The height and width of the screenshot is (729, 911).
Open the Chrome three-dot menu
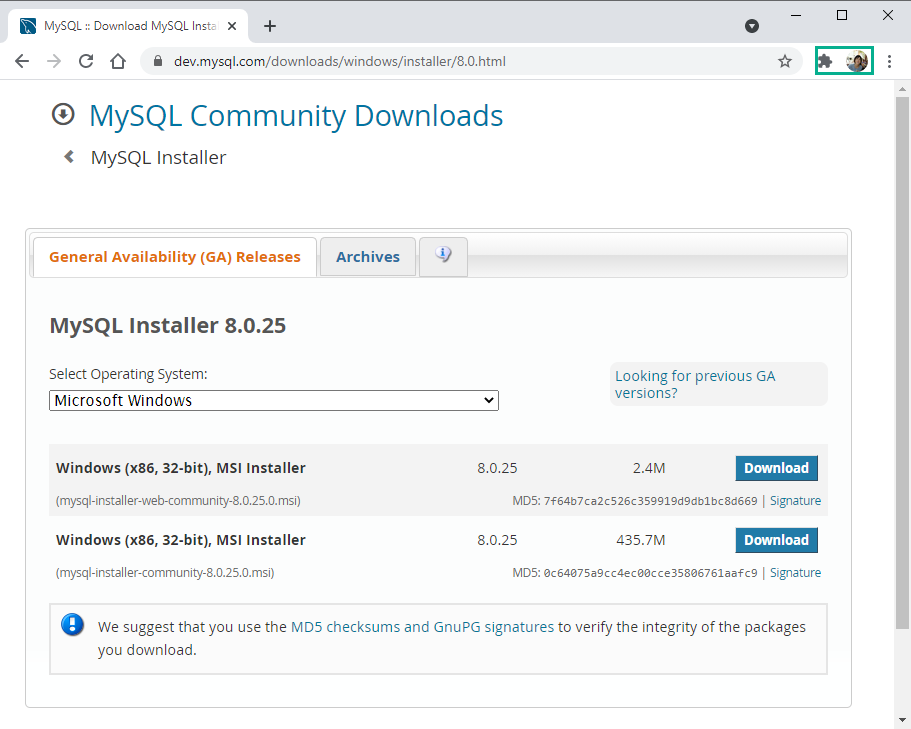(891, 61)
